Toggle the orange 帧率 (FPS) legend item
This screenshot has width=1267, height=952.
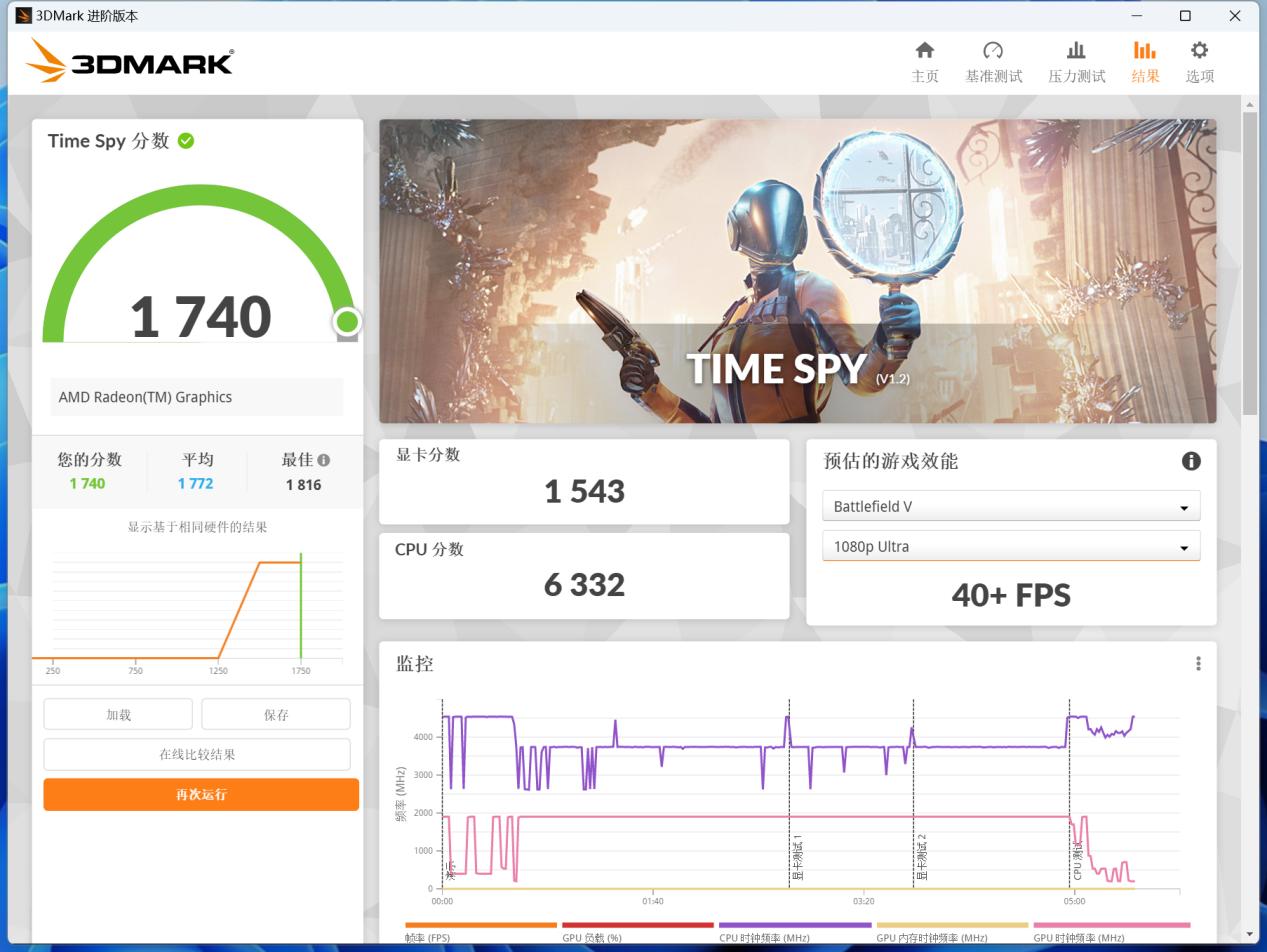[480, 932]
